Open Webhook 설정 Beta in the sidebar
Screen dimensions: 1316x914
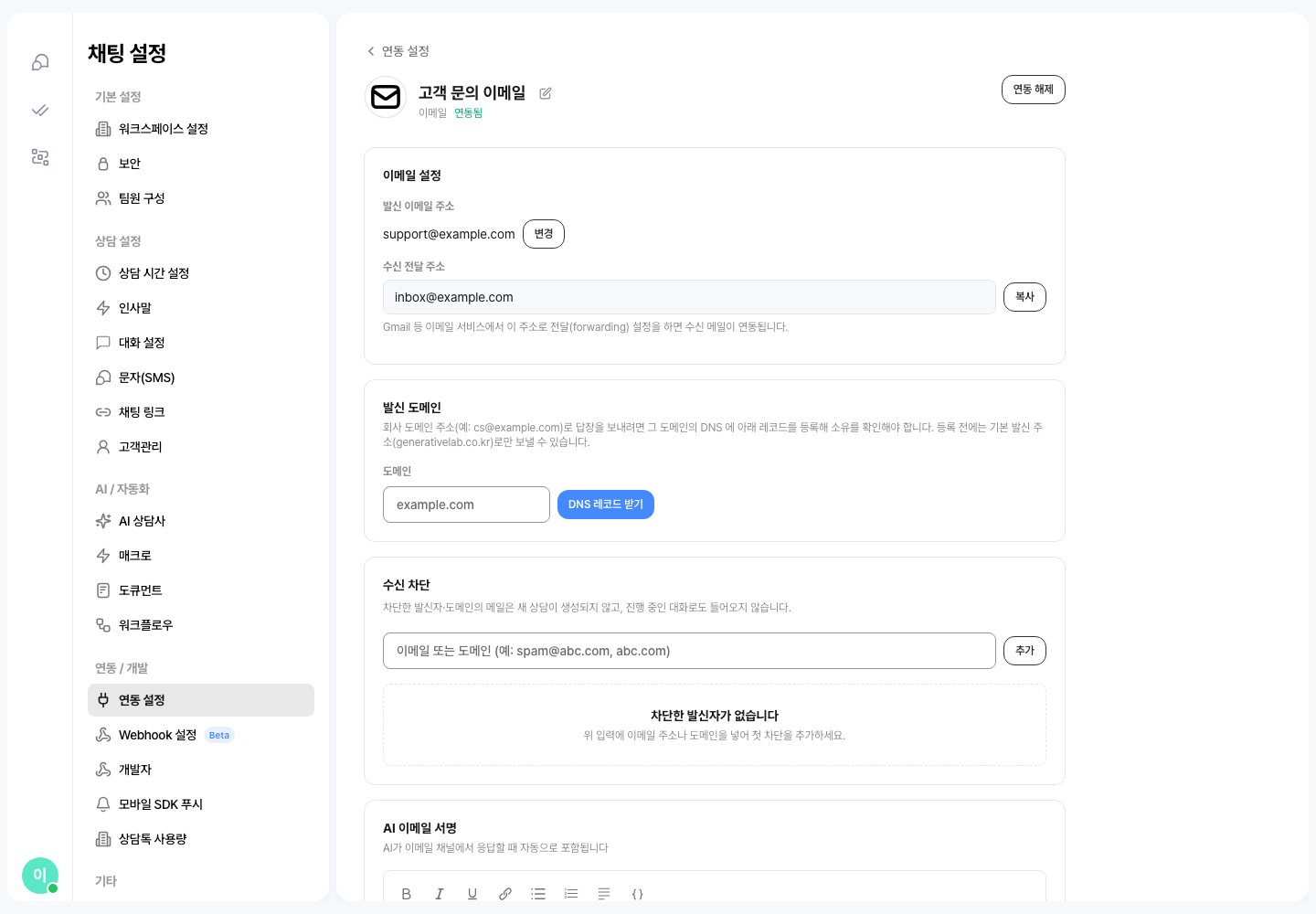[201, 735]
